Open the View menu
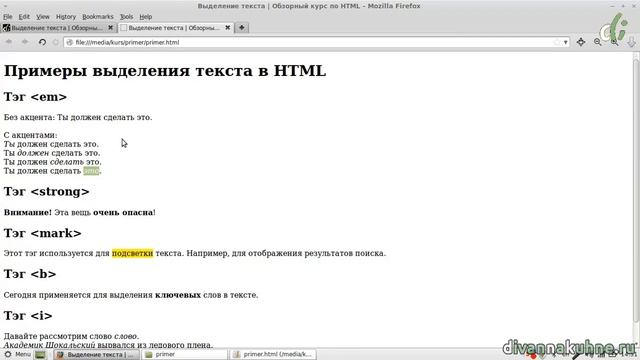 [x=42, y=17]
